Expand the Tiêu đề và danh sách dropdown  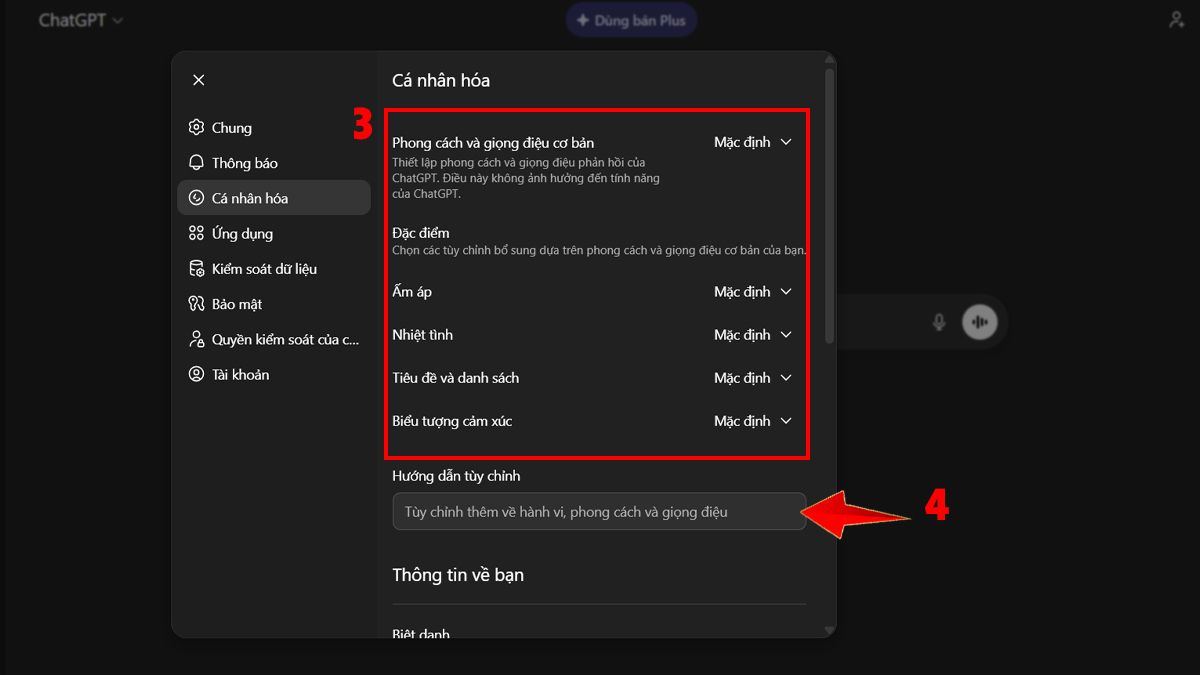(x=753, y=377)
